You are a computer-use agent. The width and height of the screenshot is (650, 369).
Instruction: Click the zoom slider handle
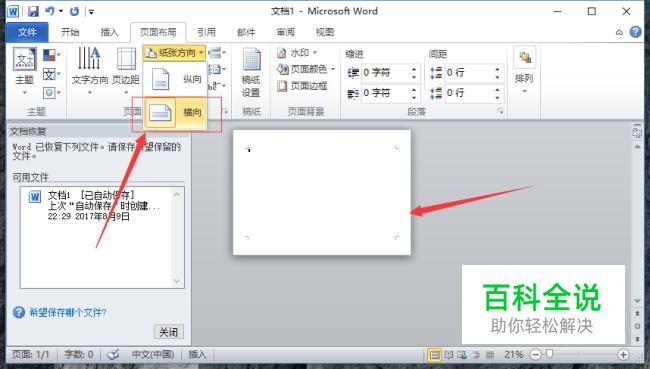[x=550, y=354]
